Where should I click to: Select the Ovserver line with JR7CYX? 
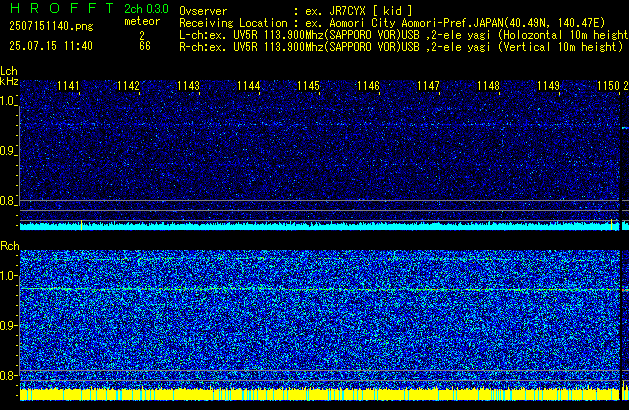[296, 11]
